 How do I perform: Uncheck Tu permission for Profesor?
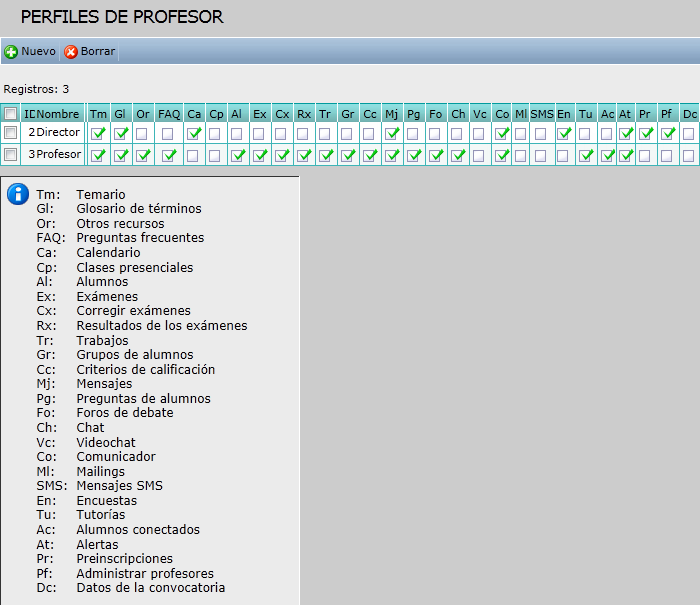[586, 155]
